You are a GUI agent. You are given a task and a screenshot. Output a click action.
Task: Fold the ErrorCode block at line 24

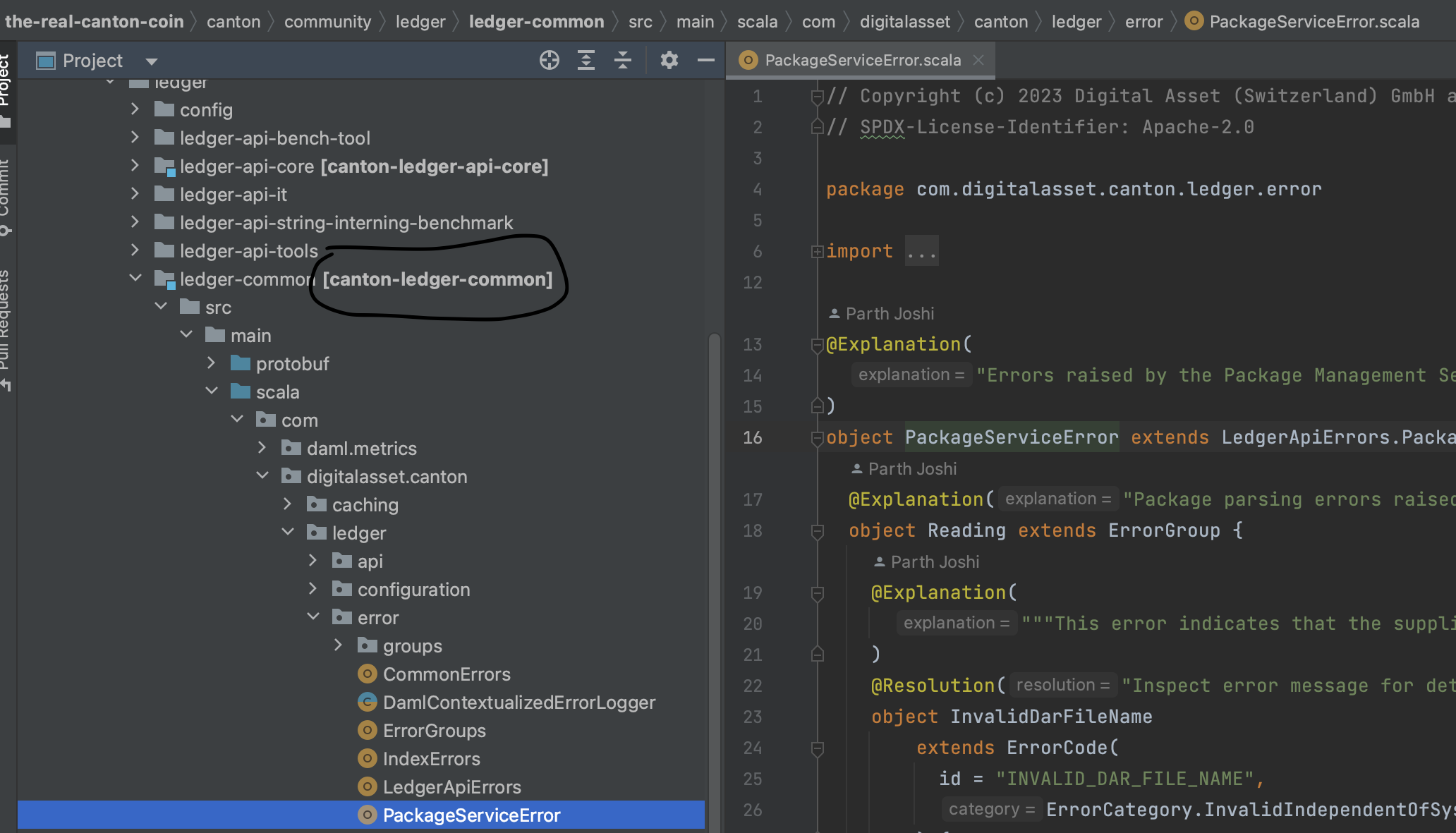coord(818,748)
